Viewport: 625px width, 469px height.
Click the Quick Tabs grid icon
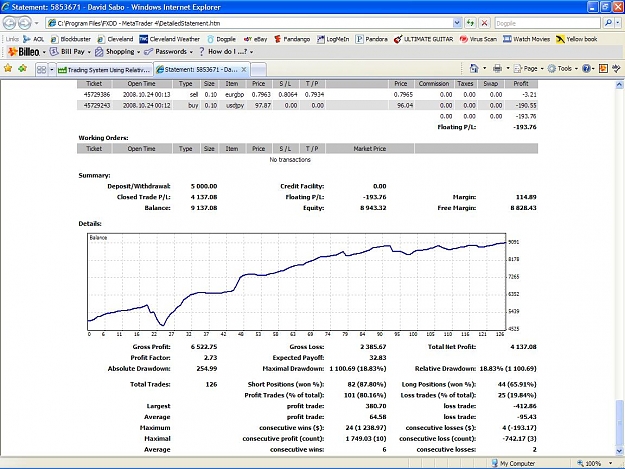[41, 70]
